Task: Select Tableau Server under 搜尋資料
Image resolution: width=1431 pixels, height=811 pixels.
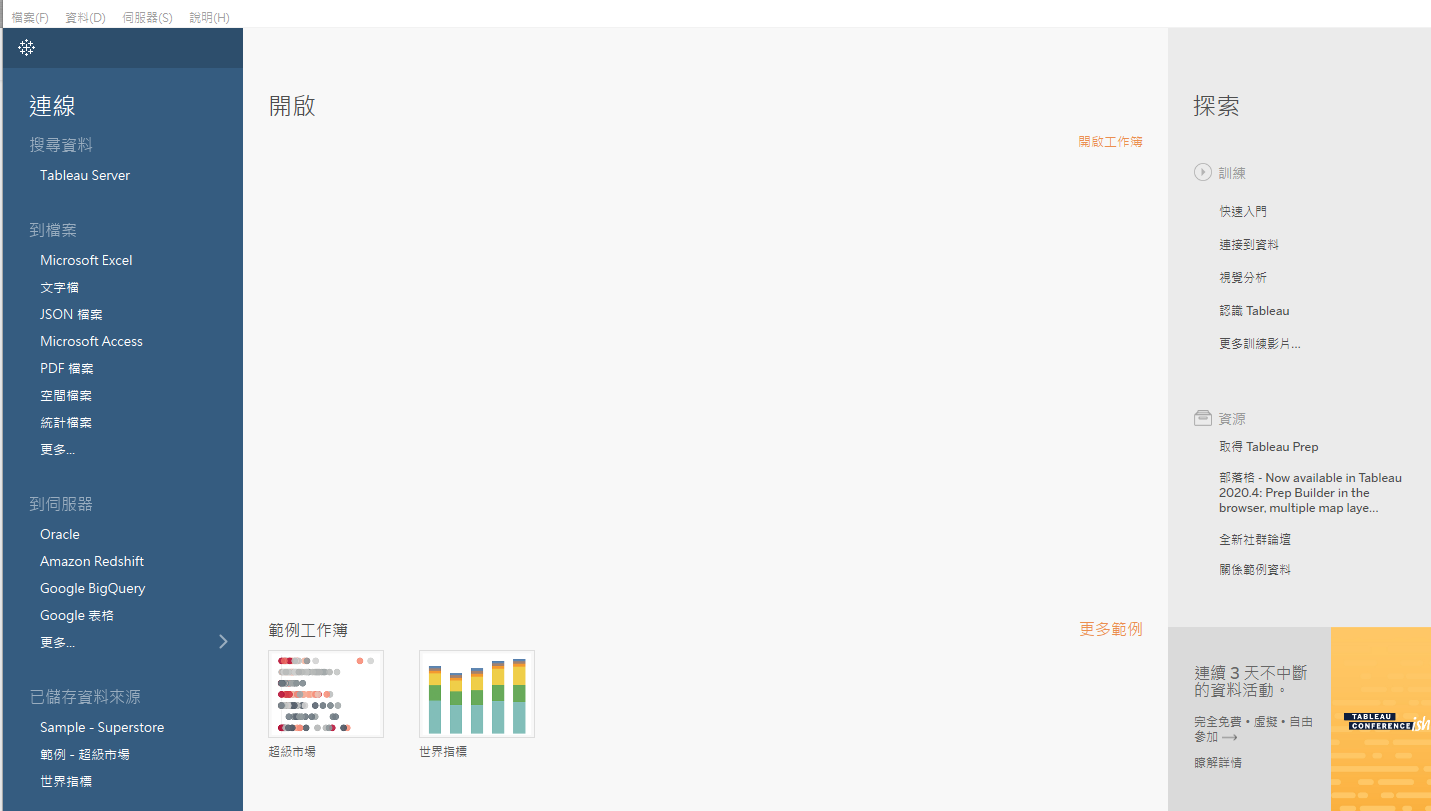Action: click(85, 175)
